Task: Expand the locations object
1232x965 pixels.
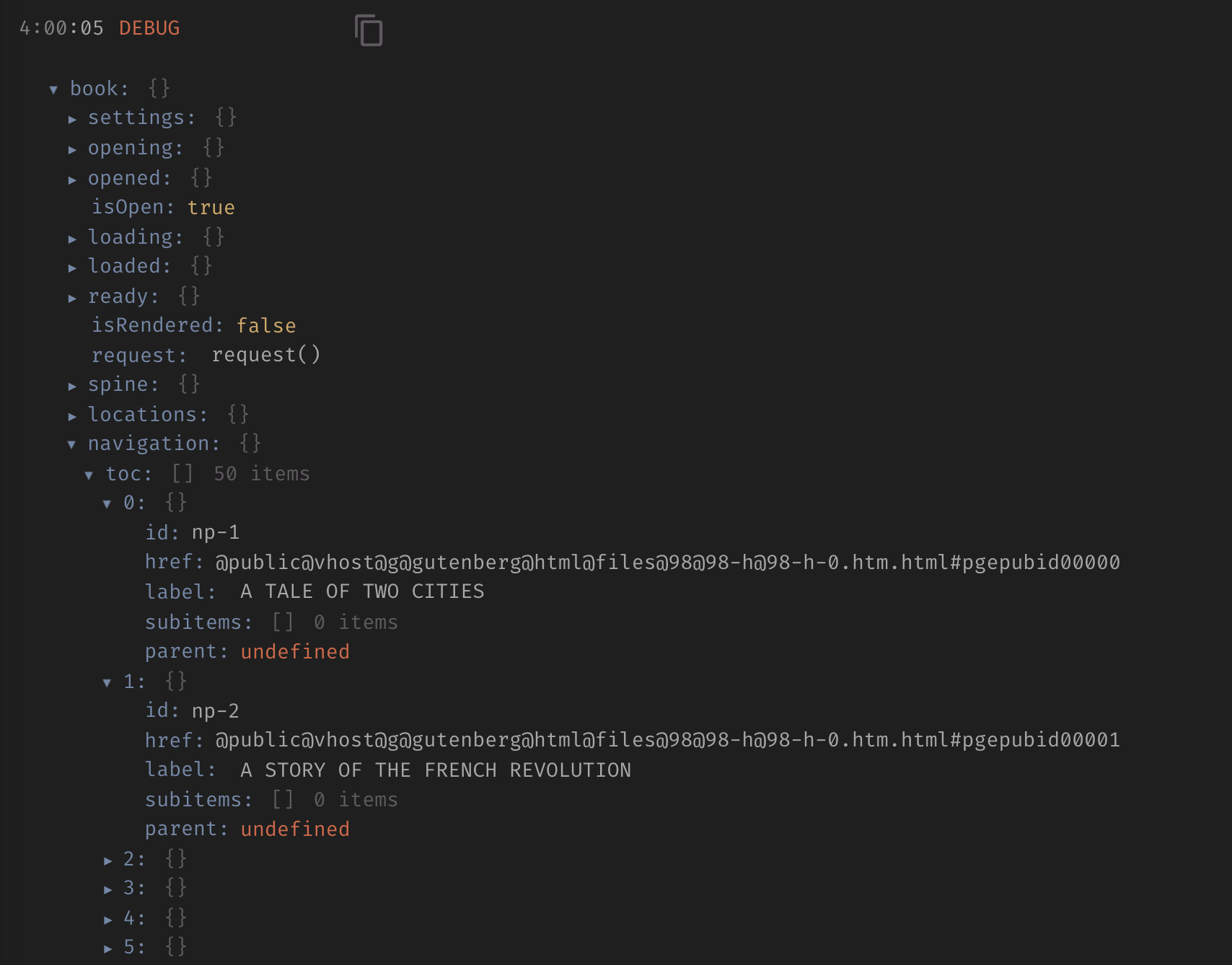Action: pos(73,415)
